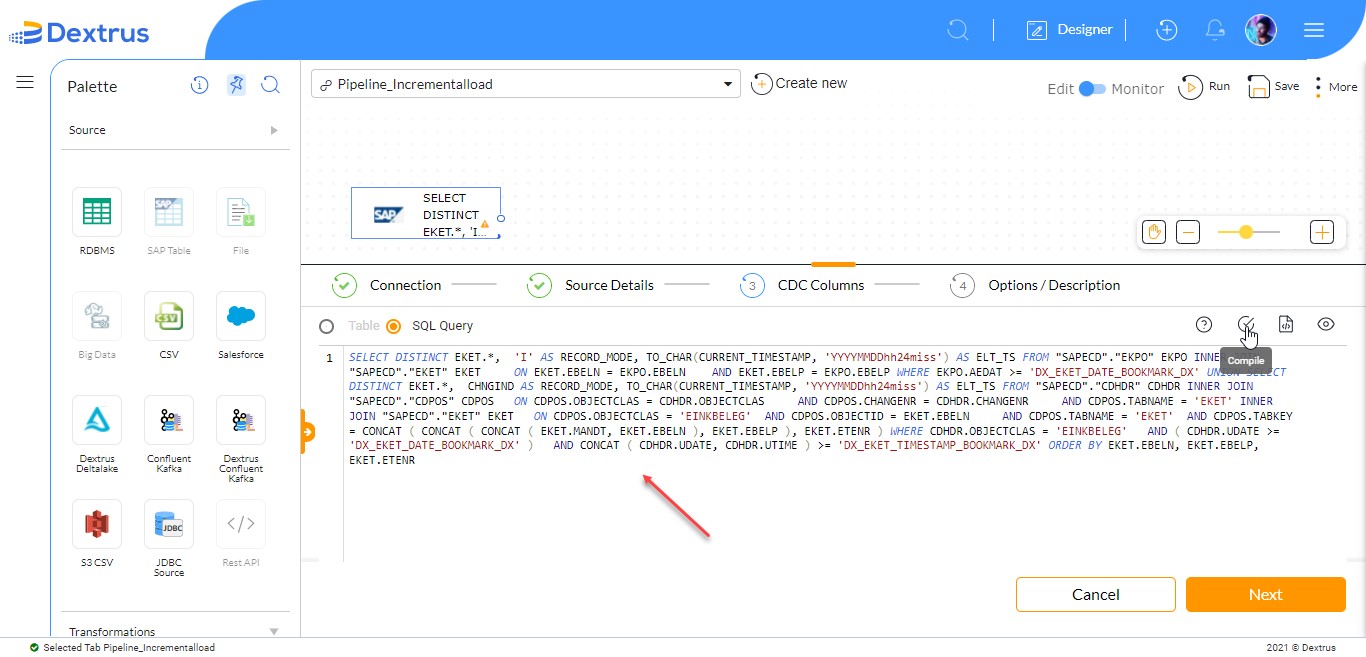Zoom in the canvas with the plus button

[1322, 232]
